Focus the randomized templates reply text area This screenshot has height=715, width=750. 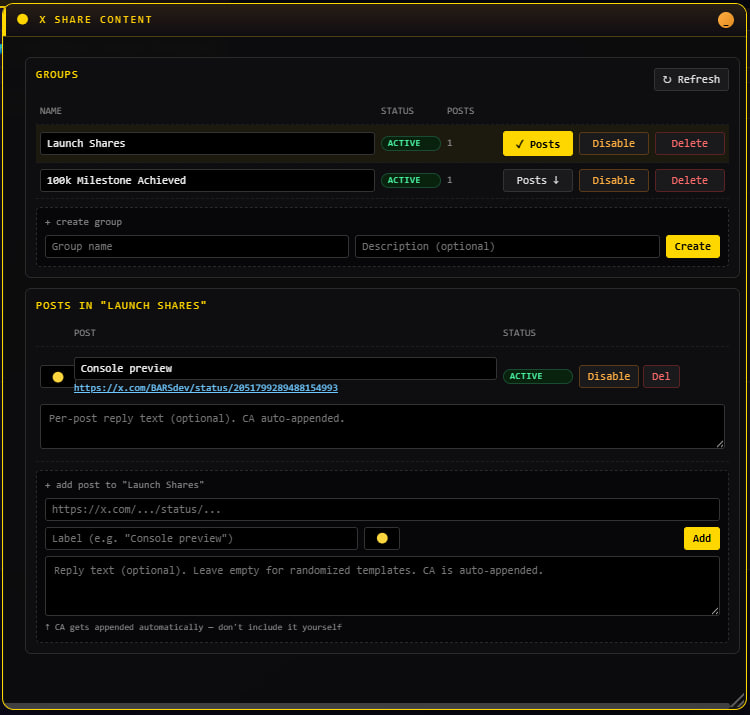(382, 586)
